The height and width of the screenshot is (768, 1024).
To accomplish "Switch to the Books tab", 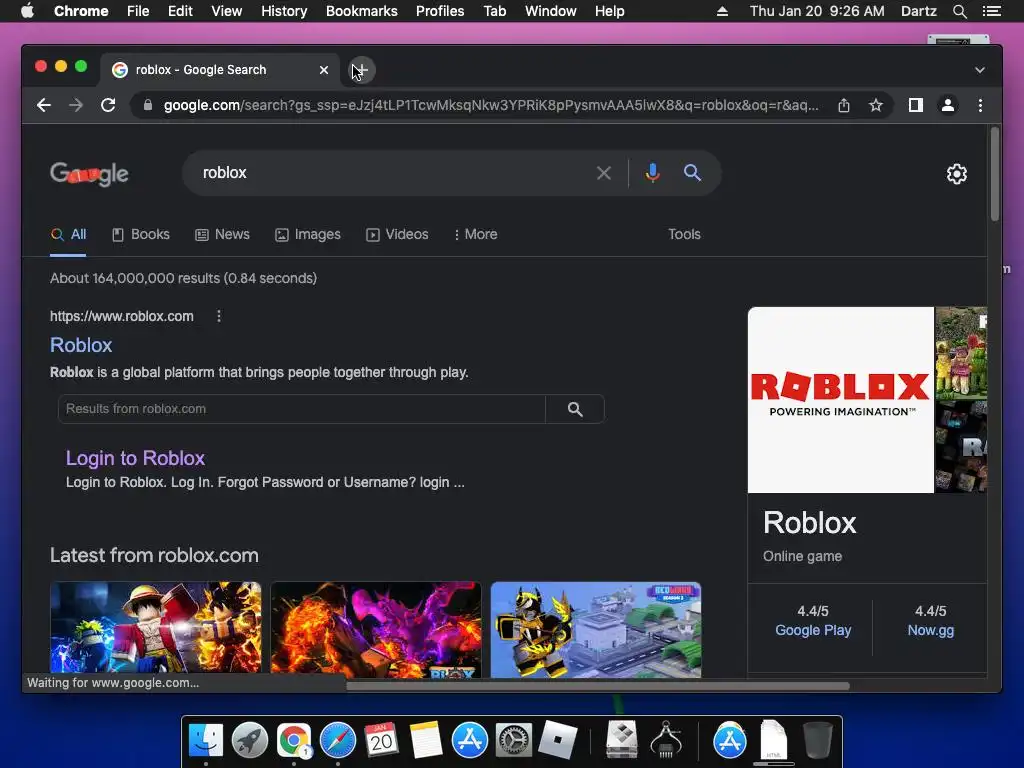I will click(x=140, y=234).
